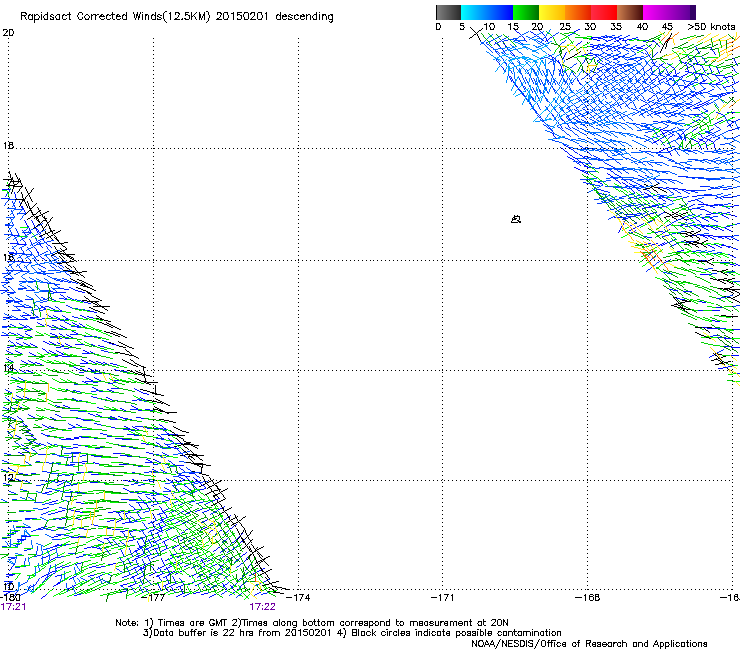
Task: Click the '-177' longitude axis label
Action: [154, 598]
